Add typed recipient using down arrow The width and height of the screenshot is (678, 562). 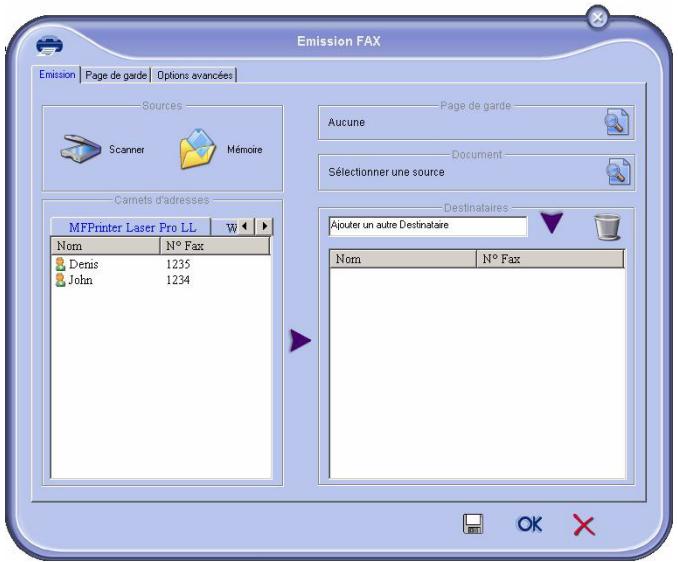tap(552, 223)
